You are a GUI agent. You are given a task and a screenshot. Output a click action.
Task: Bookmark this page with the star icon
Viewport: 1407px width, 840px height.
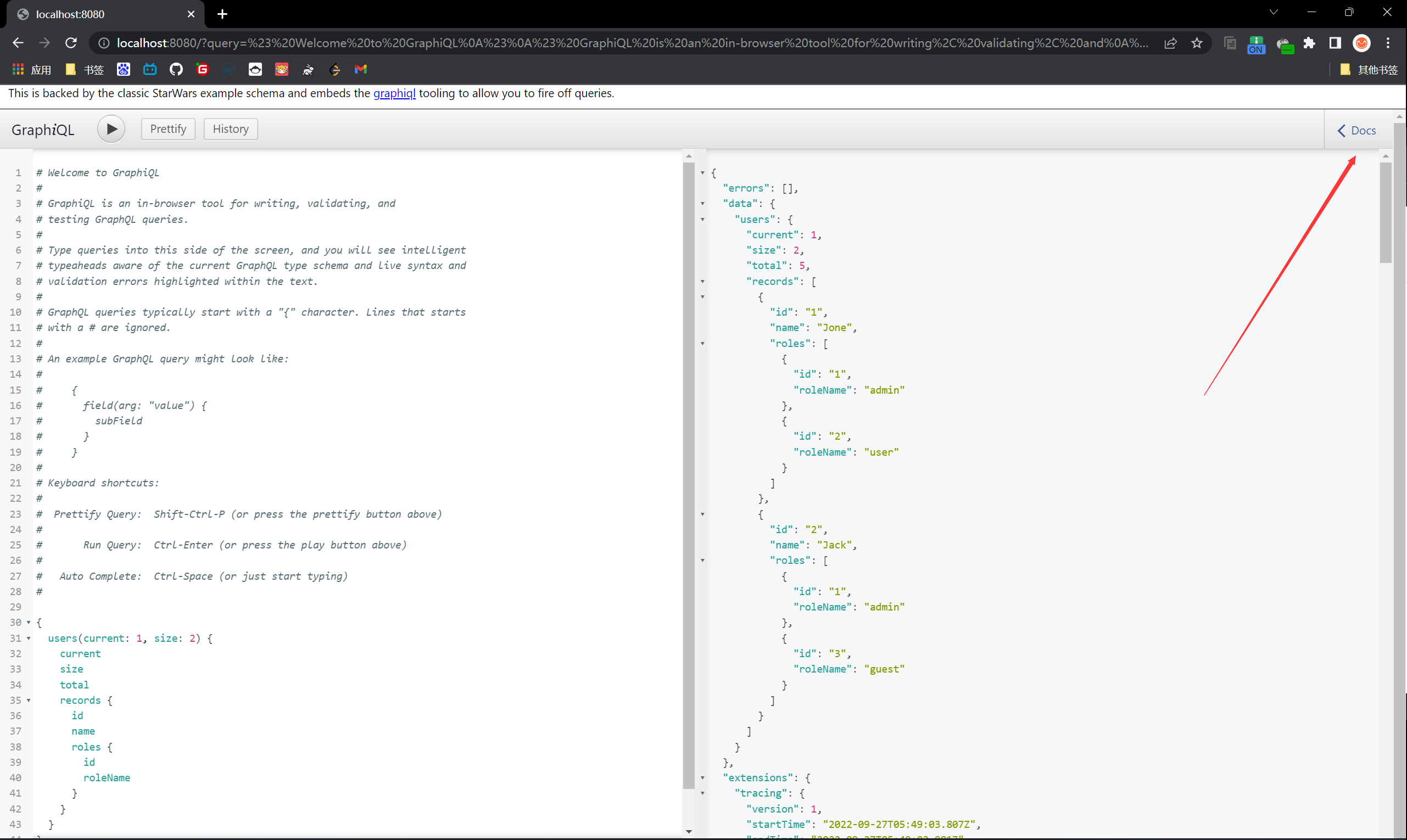point(1196,43)
